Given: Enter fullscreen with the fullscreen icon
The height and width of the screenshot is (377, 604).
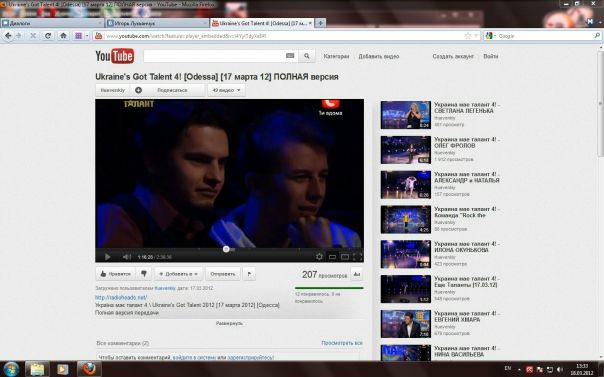Looking at the screenshot, I should coord(357,257).
